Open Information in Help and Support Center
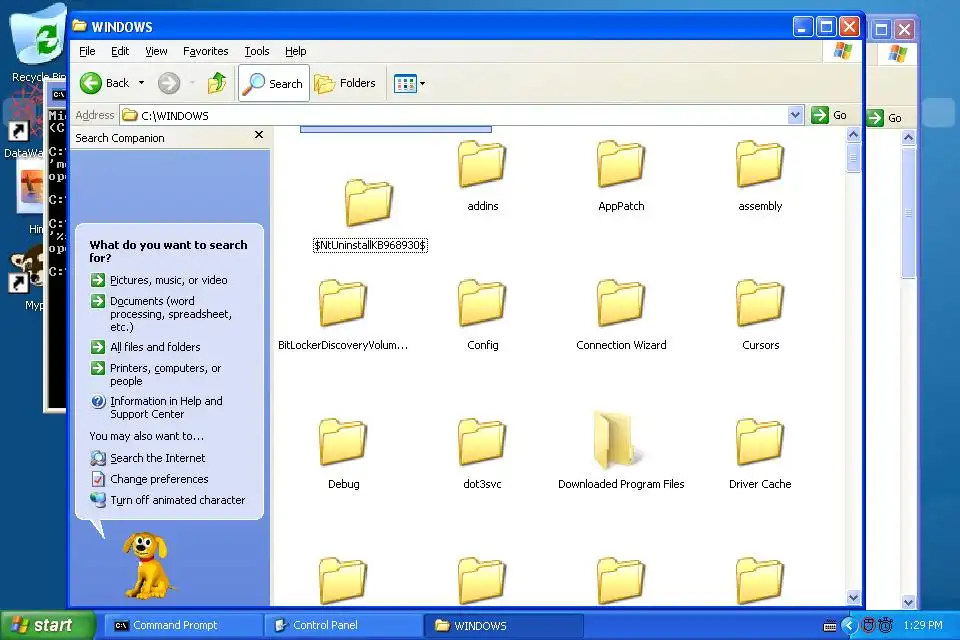 tap(166, 407)
